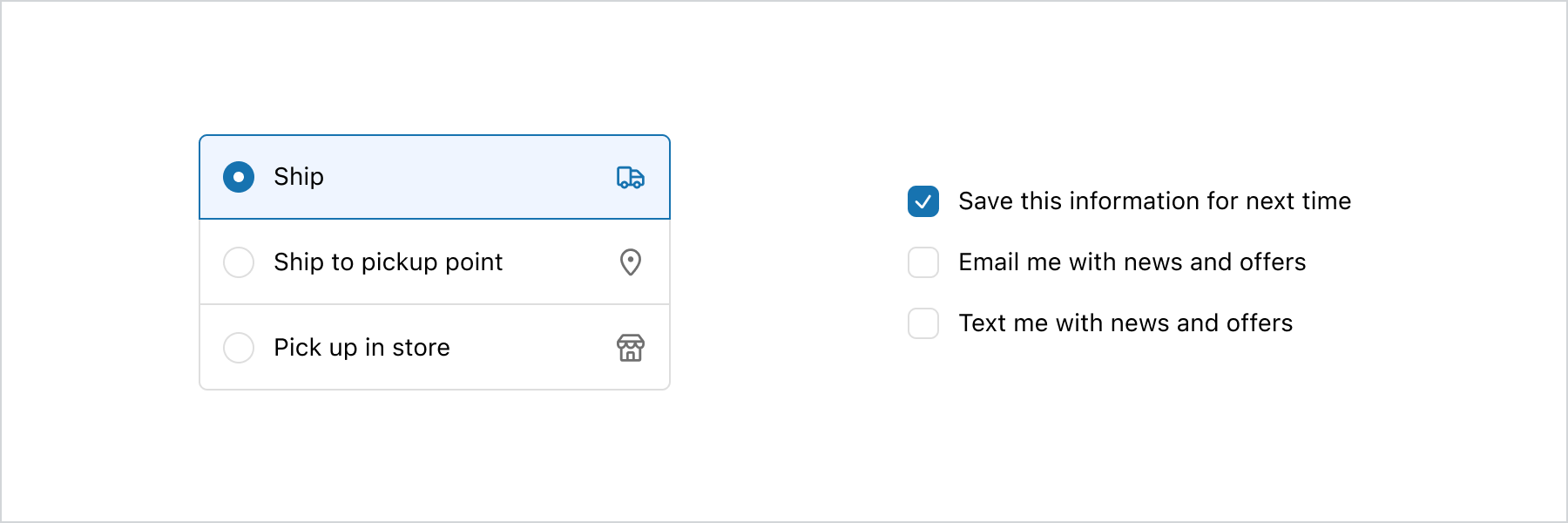The height and width of the screenshot is (523, 1568).
Task: Click the "Pick up in store" label text
Action: pyautogui.click(x=362, y=348)
